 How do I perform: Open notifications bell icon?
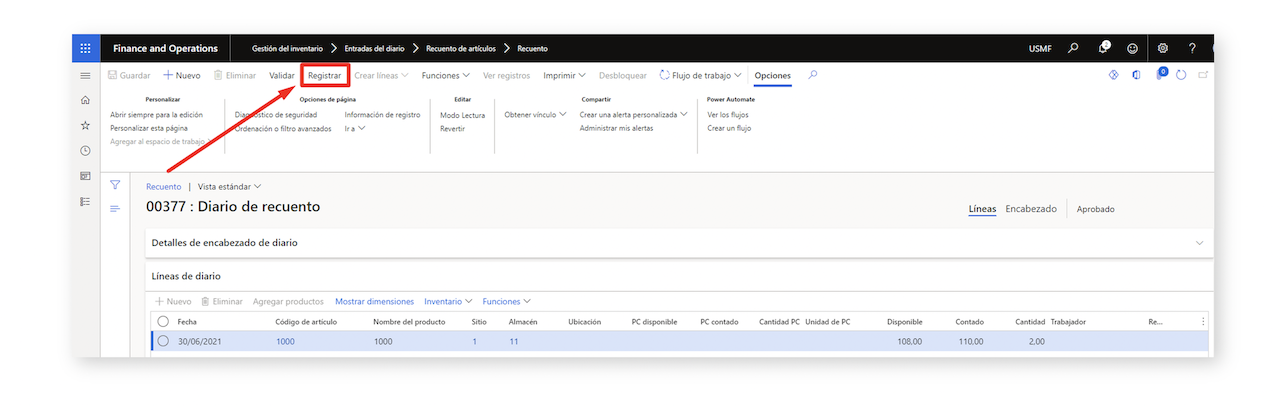(x=1103, y=48)
